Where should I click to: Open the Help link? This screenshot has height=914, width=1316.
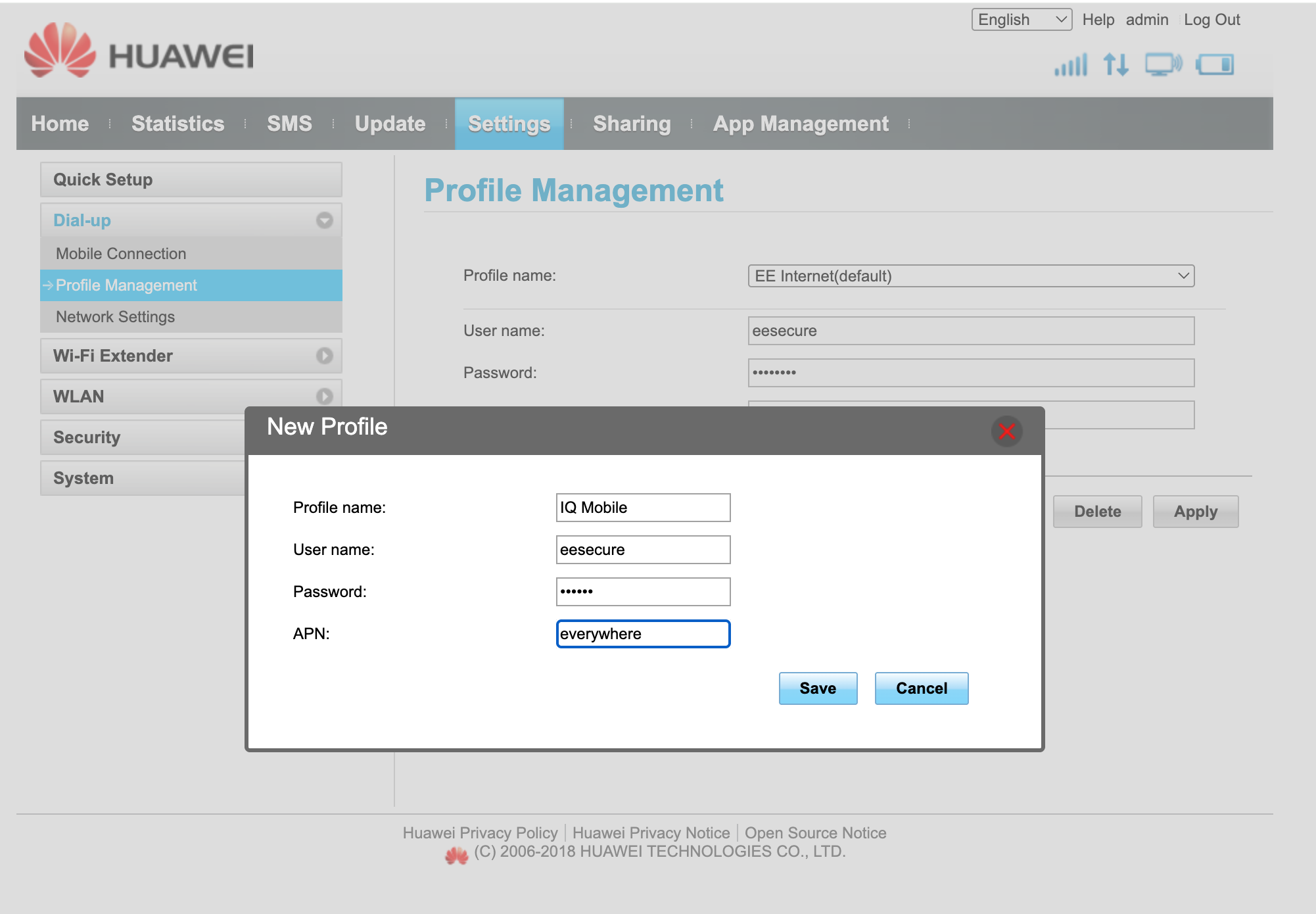point(1098,20)
